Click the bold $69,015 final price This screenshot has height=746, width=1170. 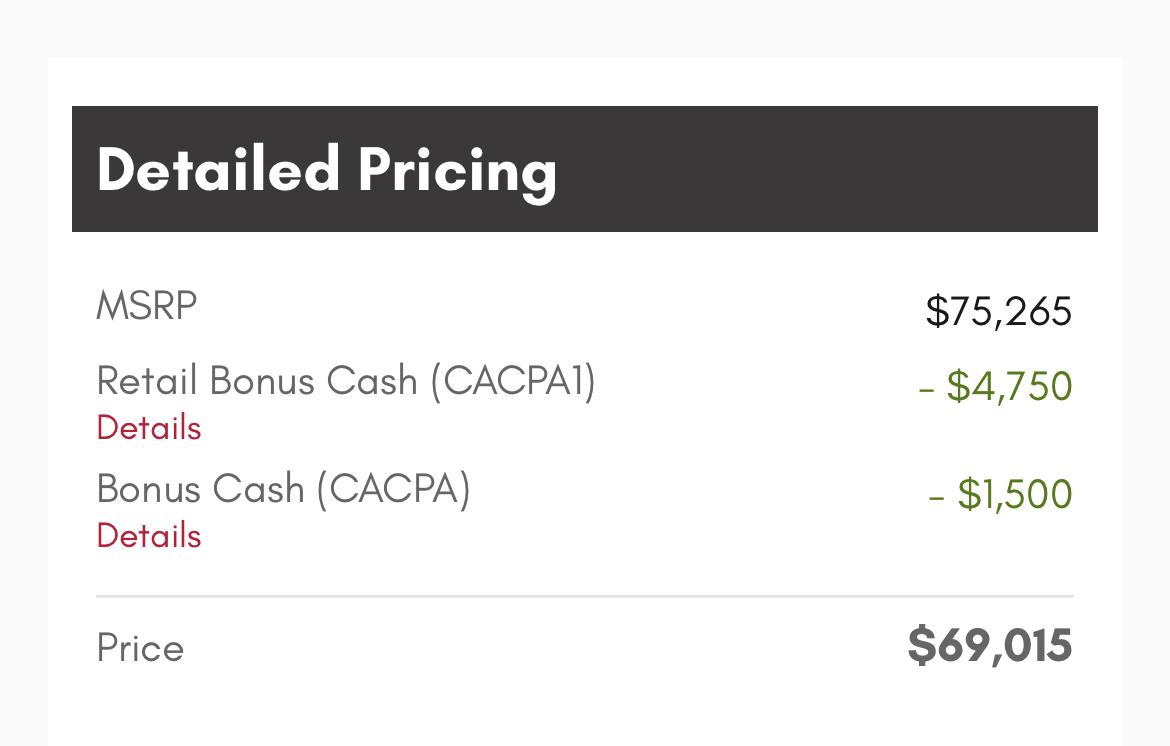tap(990, 645)
